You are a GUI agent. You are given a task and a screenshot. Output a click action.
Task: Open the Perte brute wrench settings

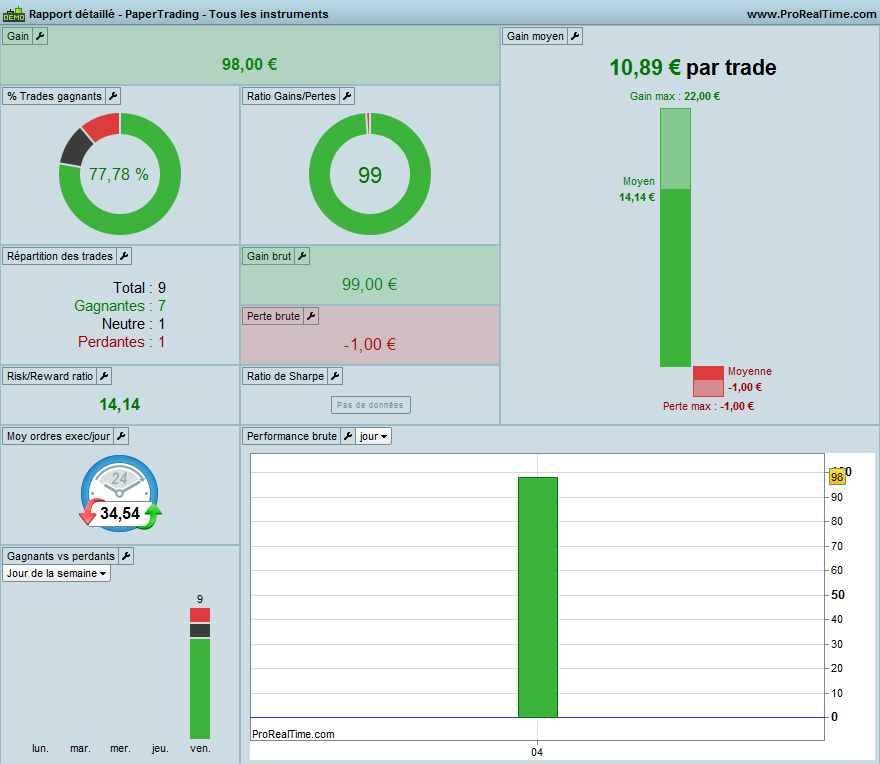point(311,317)
